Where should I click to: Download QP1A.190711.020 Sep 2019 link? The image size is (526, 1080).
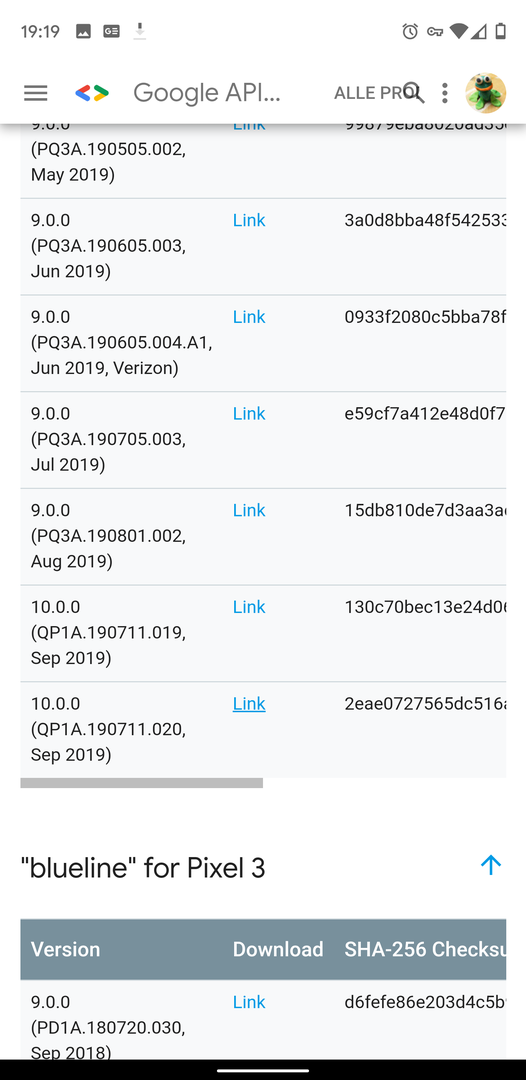tap(249, 704)
